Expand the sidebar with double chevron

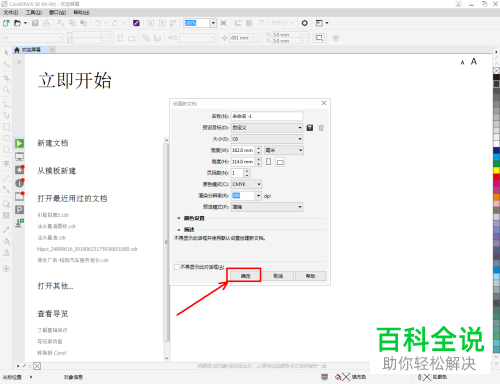19,62
